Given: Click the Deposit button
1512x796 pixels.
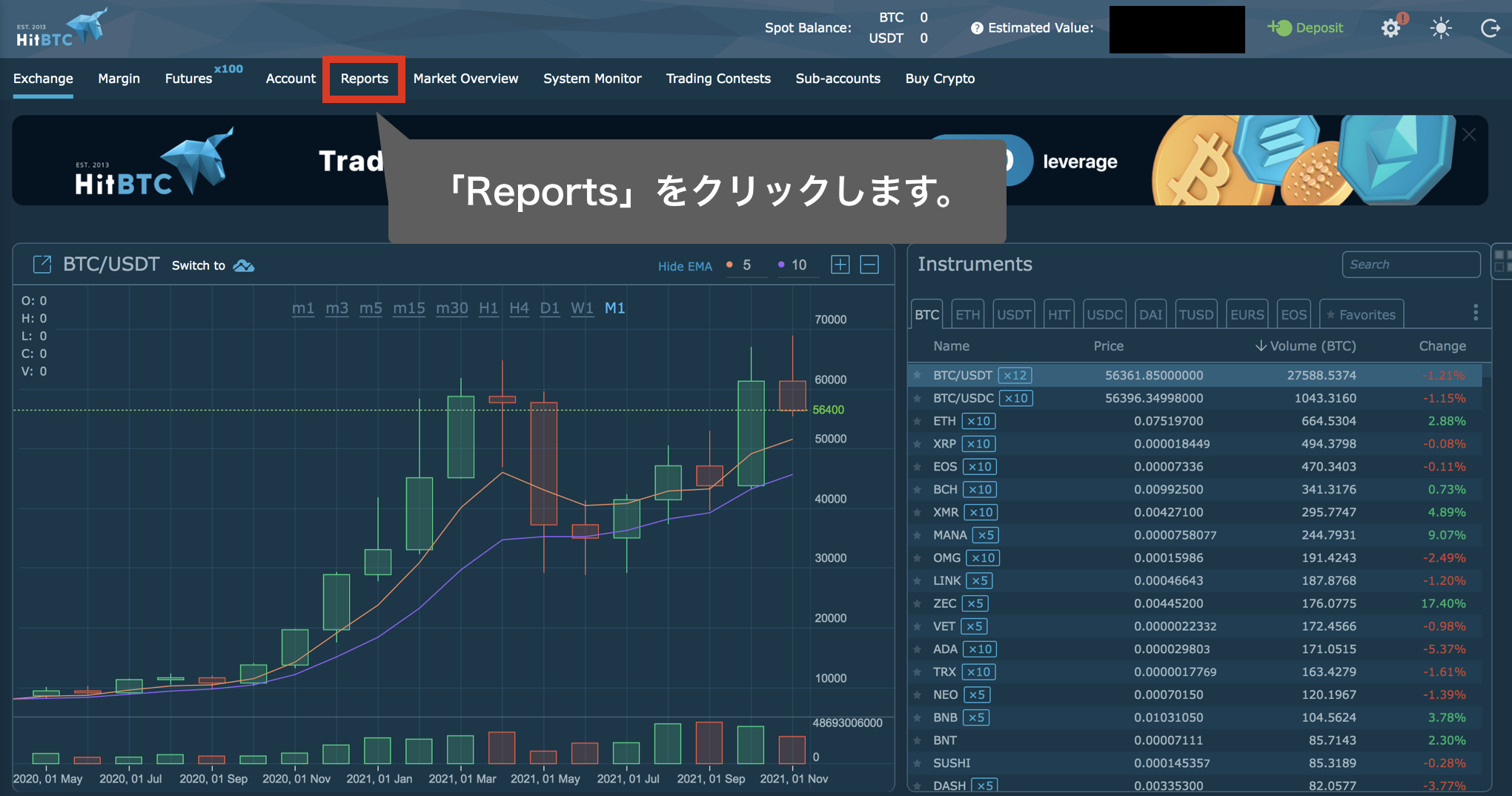Looking at the screenshot, I should pyautogui.click(x=1305, y=27).
